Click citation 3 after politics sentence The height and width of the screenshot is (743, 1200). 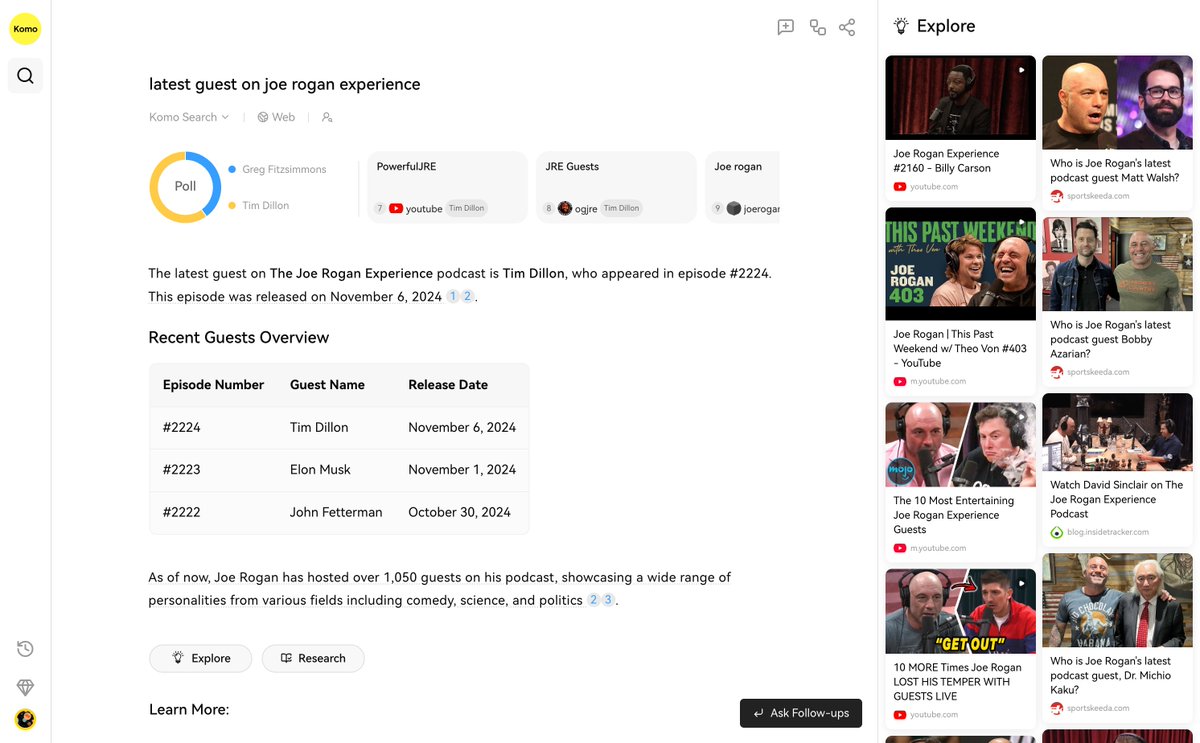click(608, 600)
